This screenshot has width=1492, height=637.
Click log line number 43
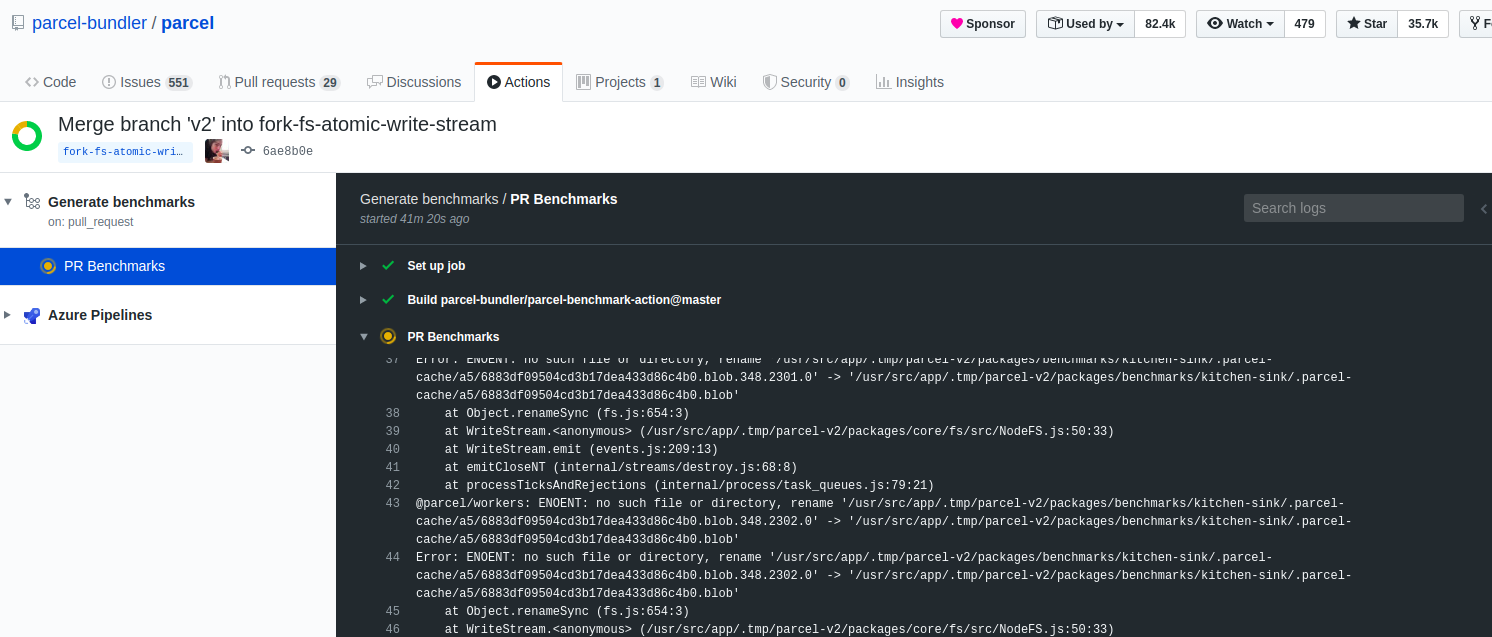(x=392, y=504)
